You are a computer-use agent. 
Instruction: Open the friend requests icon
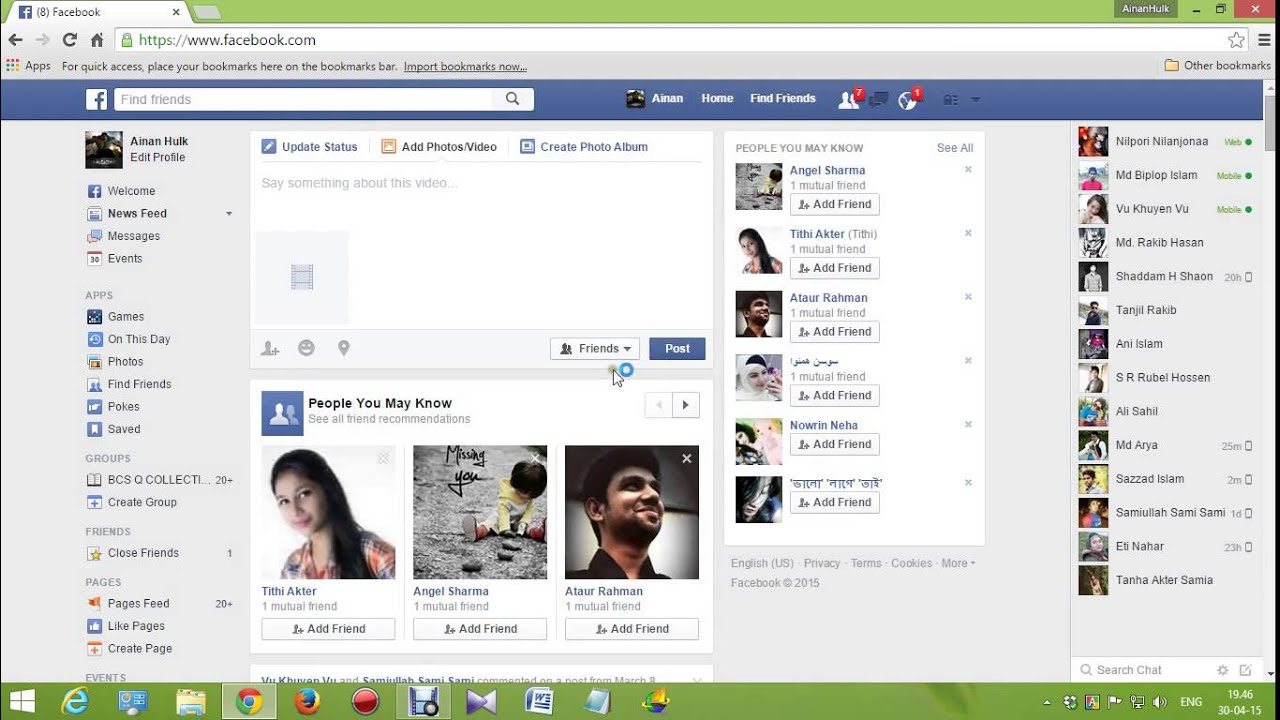pos(849,99)
